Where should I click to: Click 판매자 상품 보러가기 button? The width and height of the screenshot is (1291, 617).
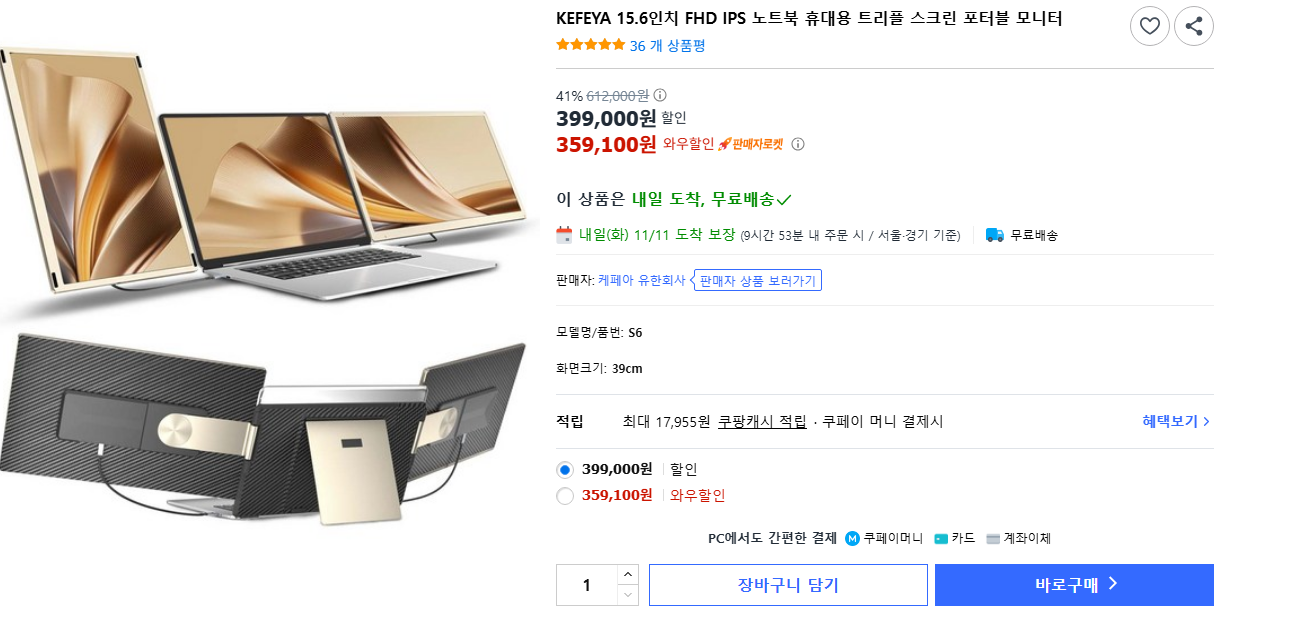(758, 281)
